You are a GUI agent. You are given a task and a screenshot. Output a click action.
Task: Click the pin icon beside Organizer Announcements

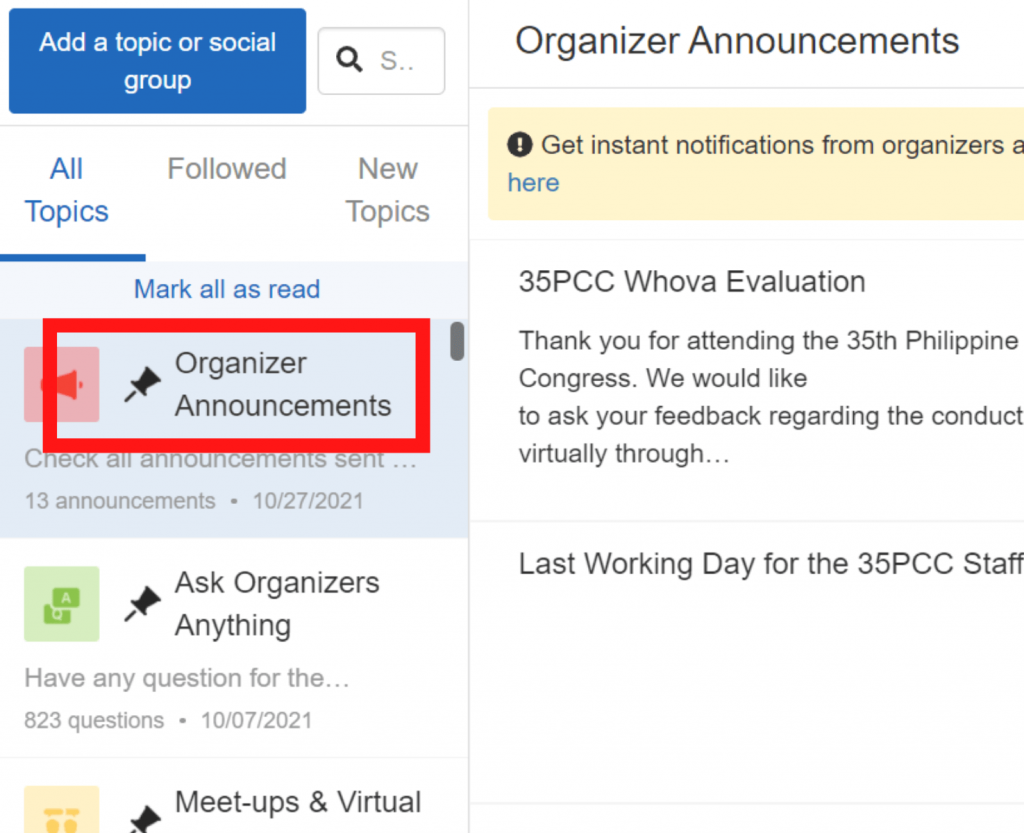142,385
